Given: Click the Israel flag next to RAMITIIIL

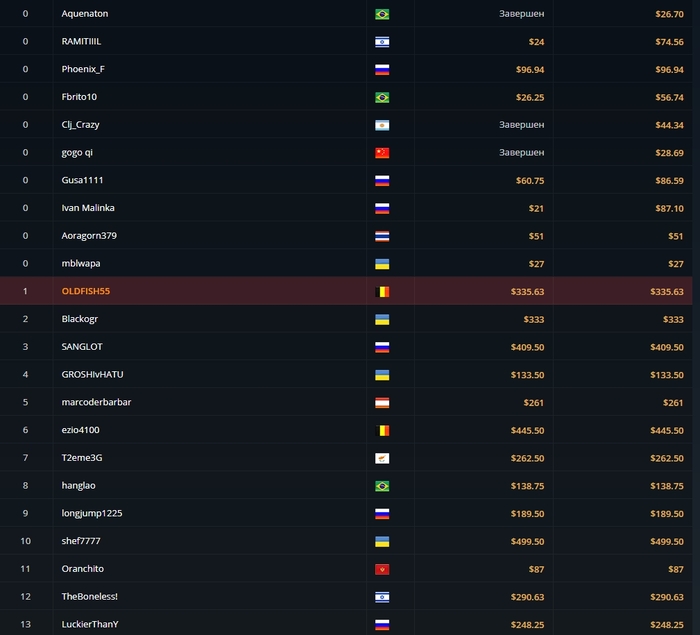Looking at the screenshot, I should [381, 42].
